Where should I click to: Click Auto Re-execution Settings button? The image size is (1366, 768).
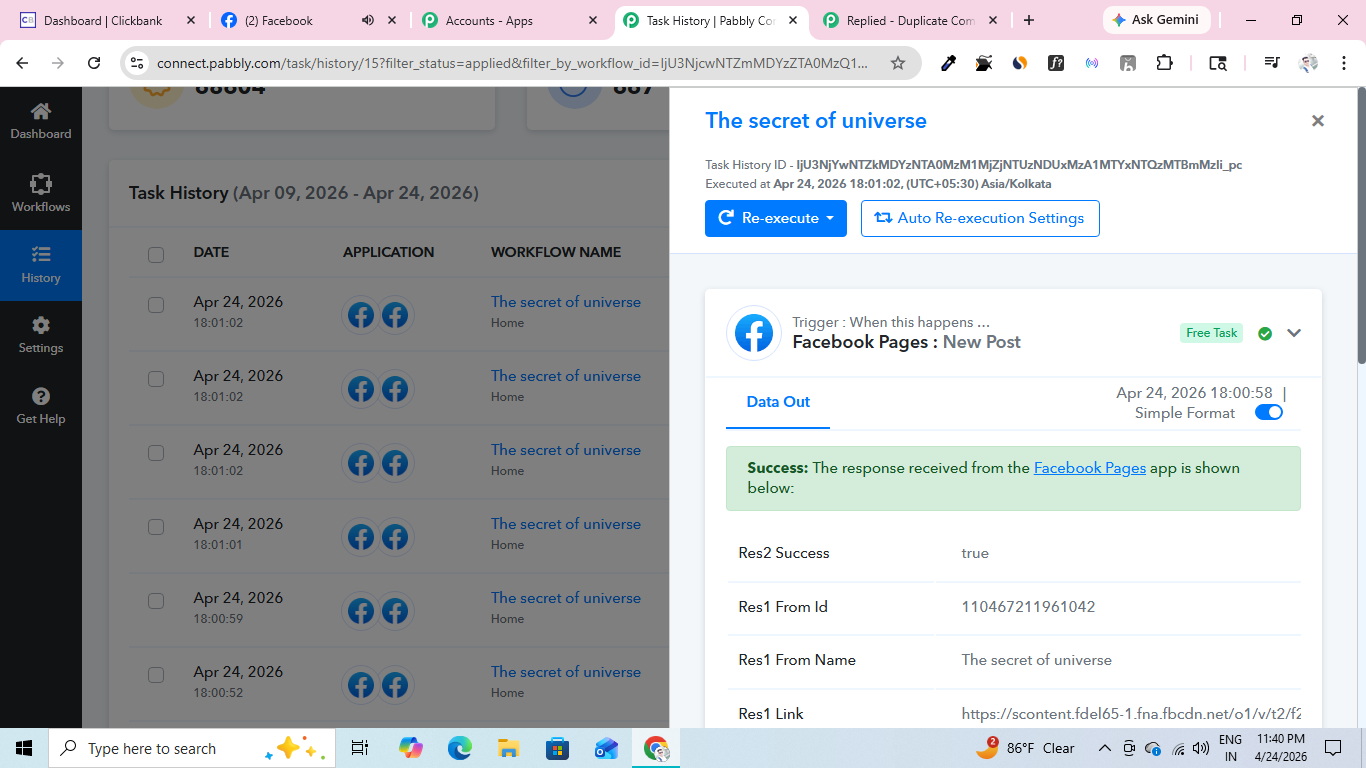(x=979, y=218)
